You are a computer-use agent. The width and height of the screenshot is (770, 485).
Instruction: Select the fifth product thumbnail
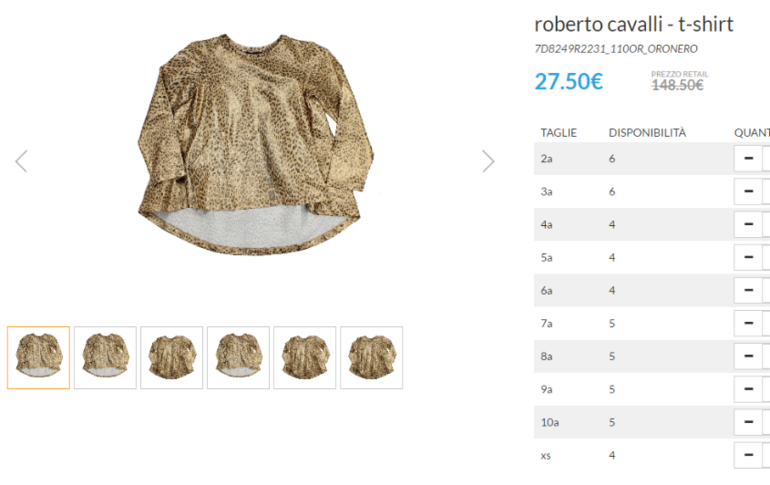tap(305, 357)
